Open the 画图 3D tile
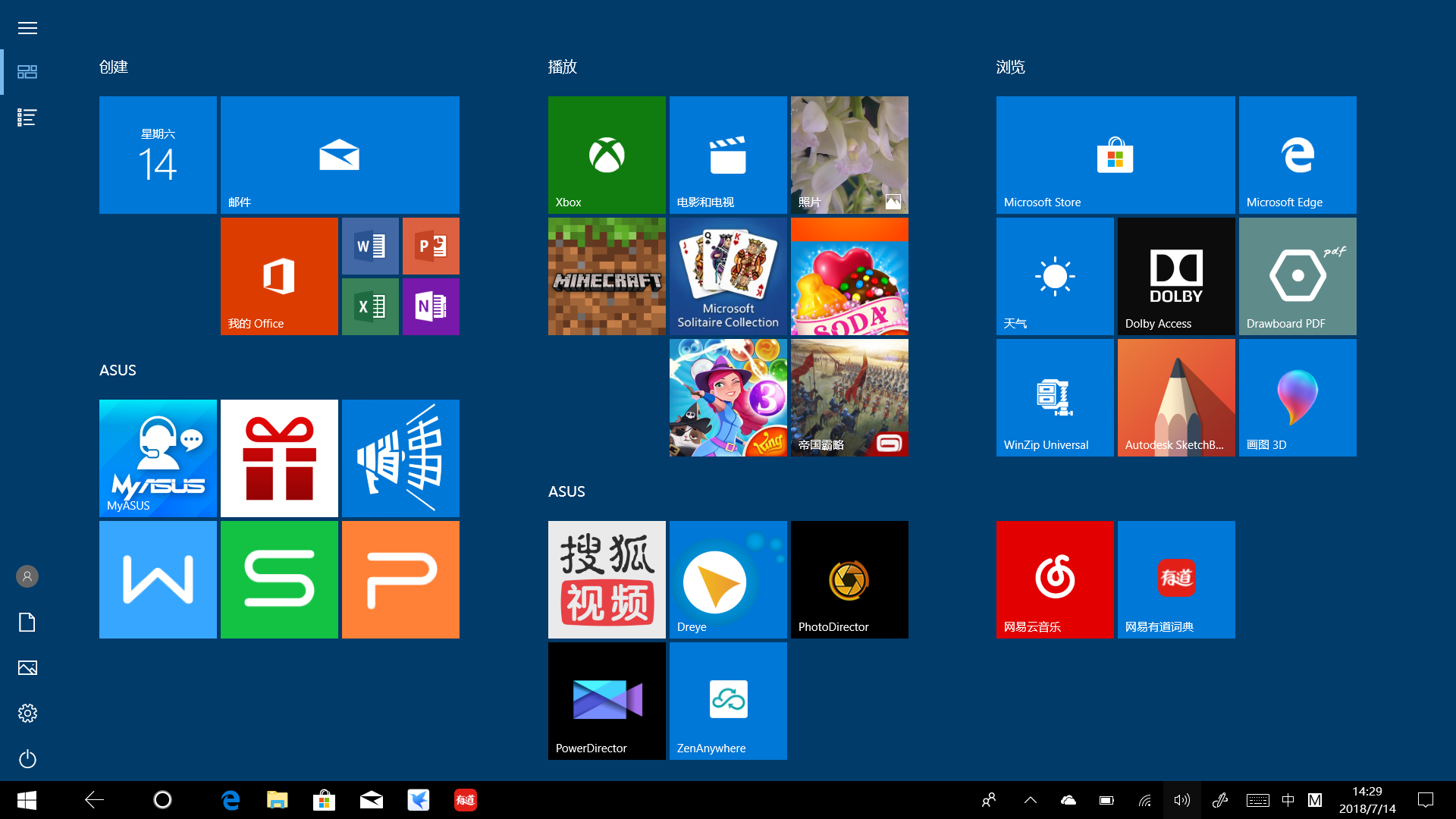1456x819 pixels. click(1298, 397)
